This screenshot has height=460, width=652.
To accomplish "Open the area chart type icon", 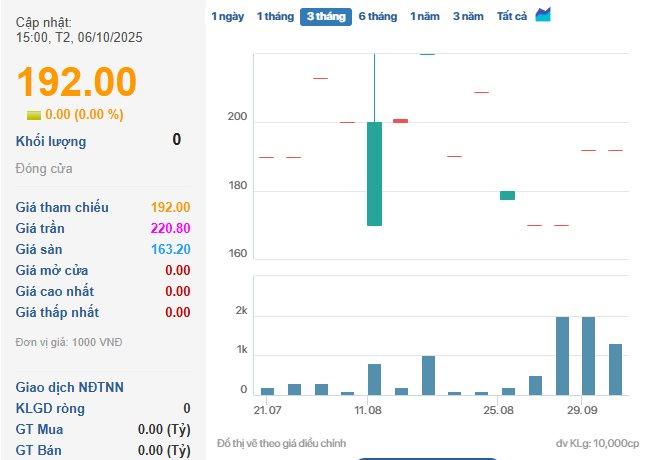I will [543, 15].
